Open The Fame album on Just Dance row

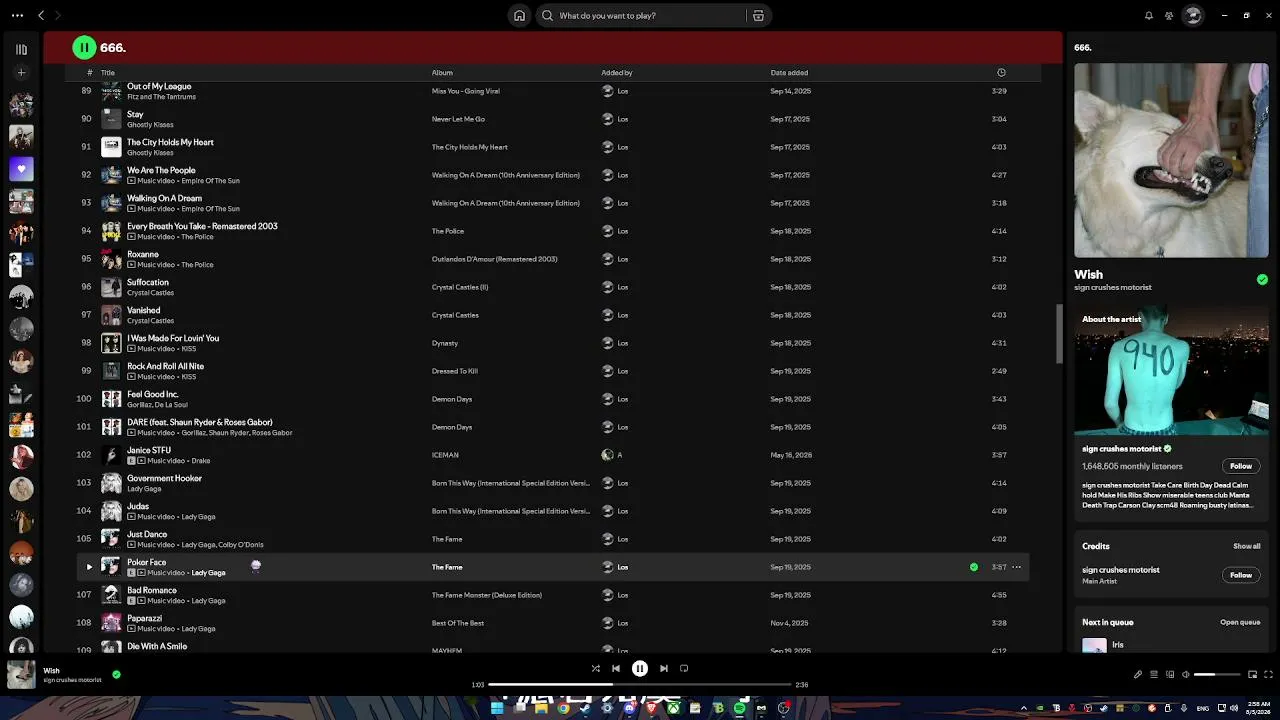coord(447,539)
